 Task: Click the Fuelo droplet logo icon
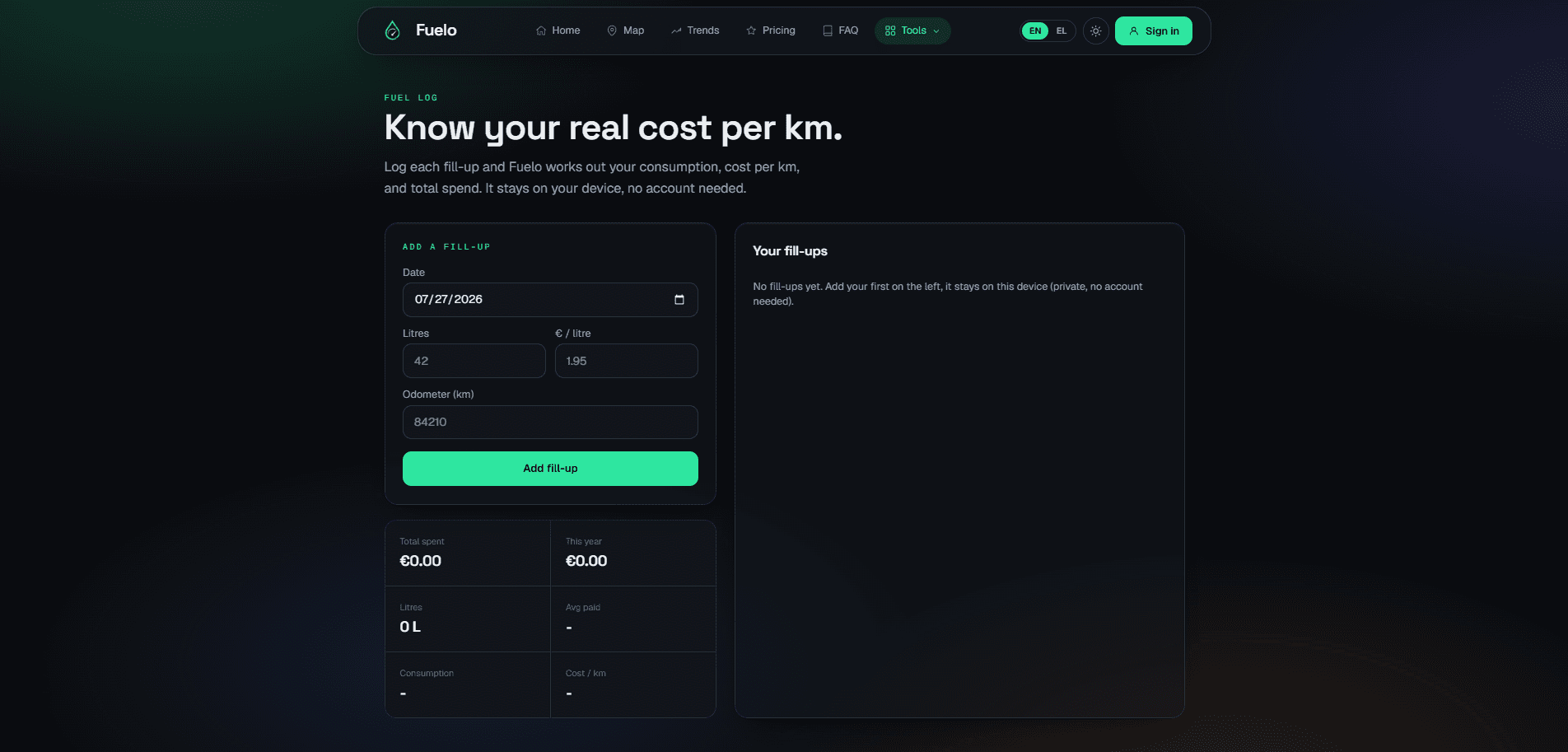(x=392, y=30)
